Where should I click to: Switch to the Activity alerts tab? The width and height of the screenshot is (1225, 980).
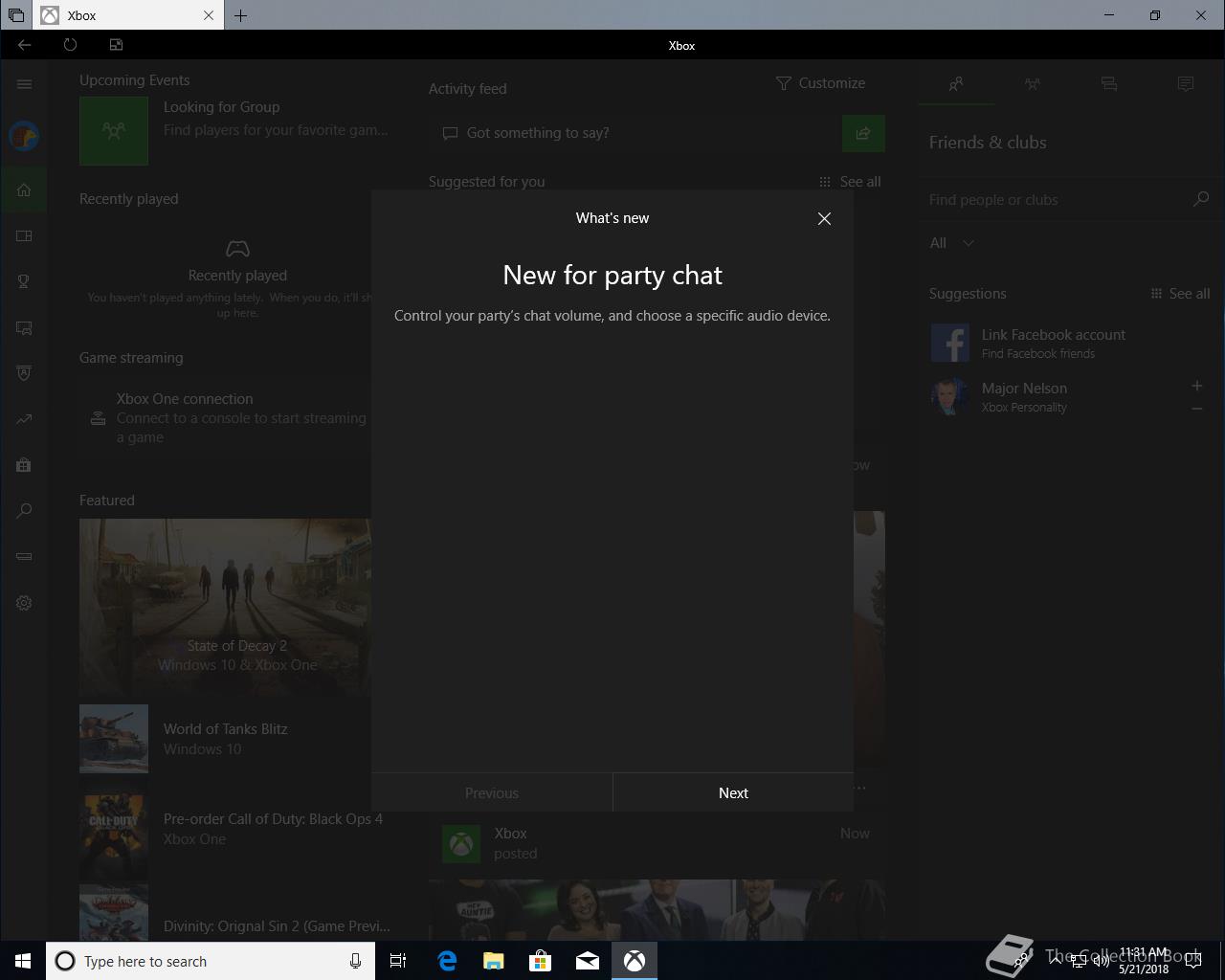click(x=1186, y=84)
